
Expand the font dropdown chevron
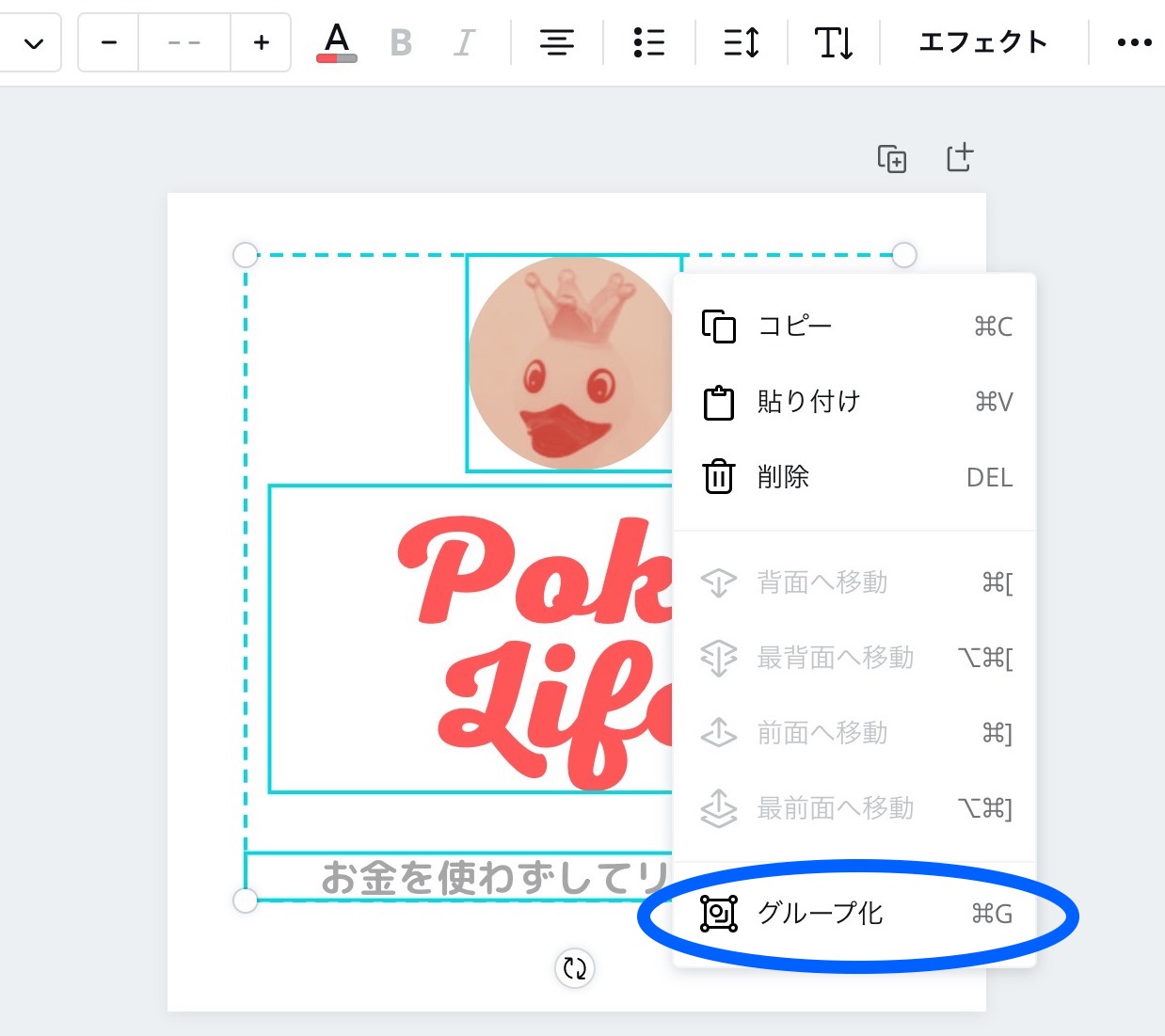click(34, 43)
